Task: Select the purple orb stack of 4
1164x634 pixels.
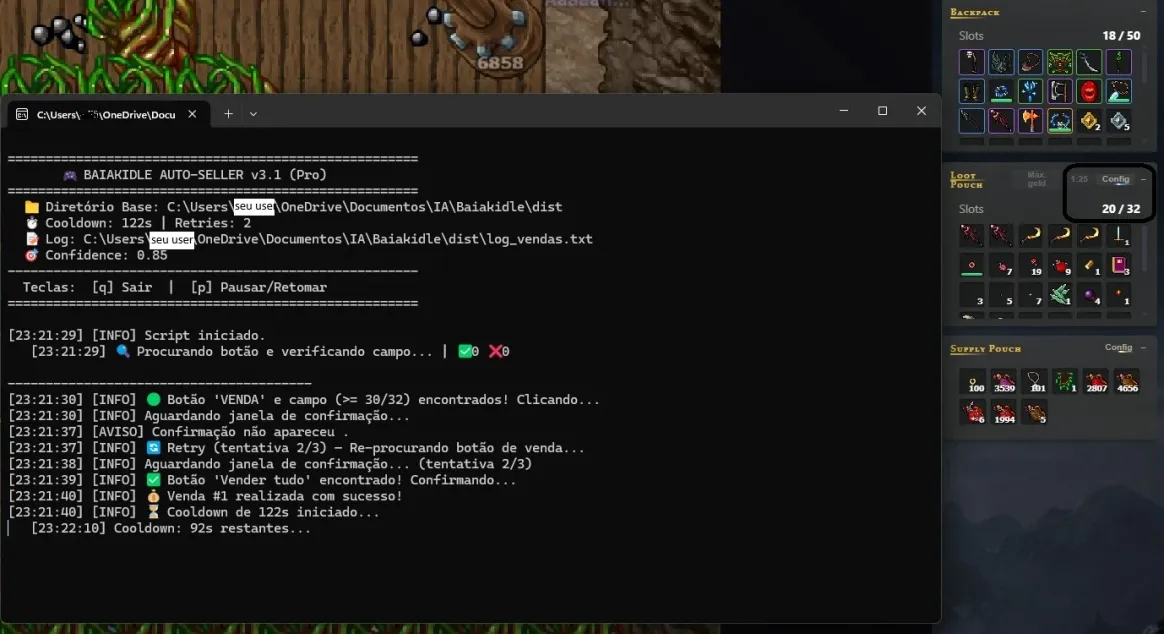Action: pos(1089,295)
